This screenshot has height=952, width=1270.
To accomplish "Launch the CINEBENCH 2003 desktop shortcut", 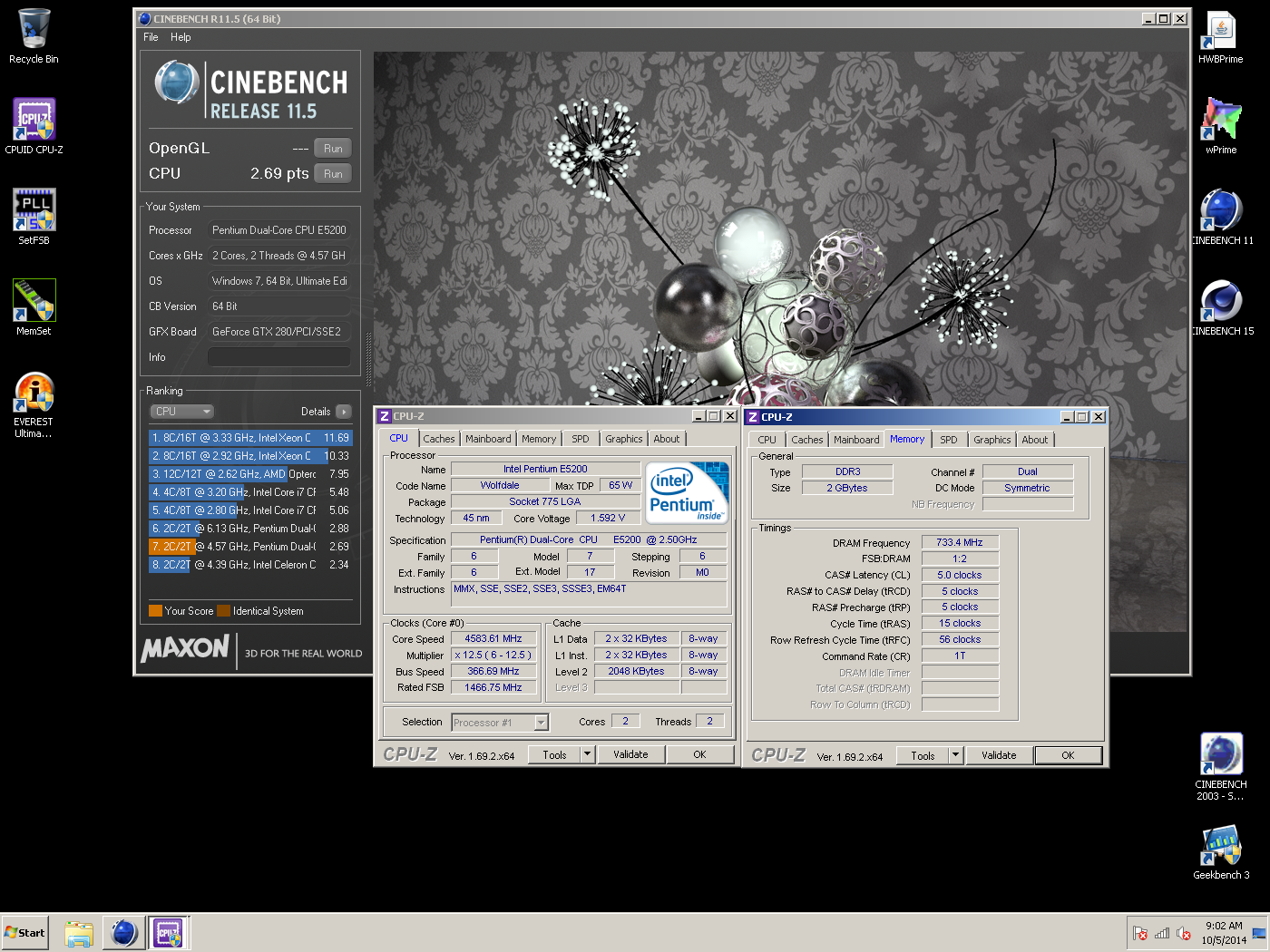I will pyautogui.click(x=1221, y=767).
